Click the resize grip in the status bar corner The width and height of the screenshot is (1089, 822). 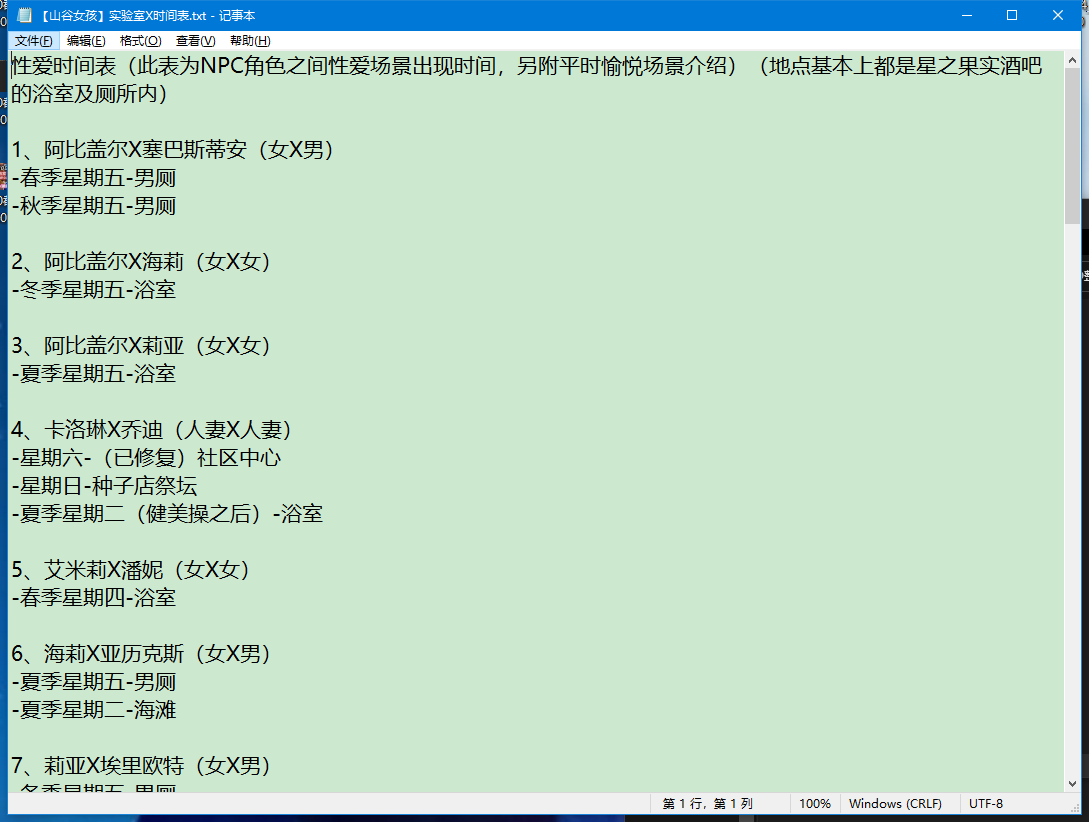point(1076,807)
